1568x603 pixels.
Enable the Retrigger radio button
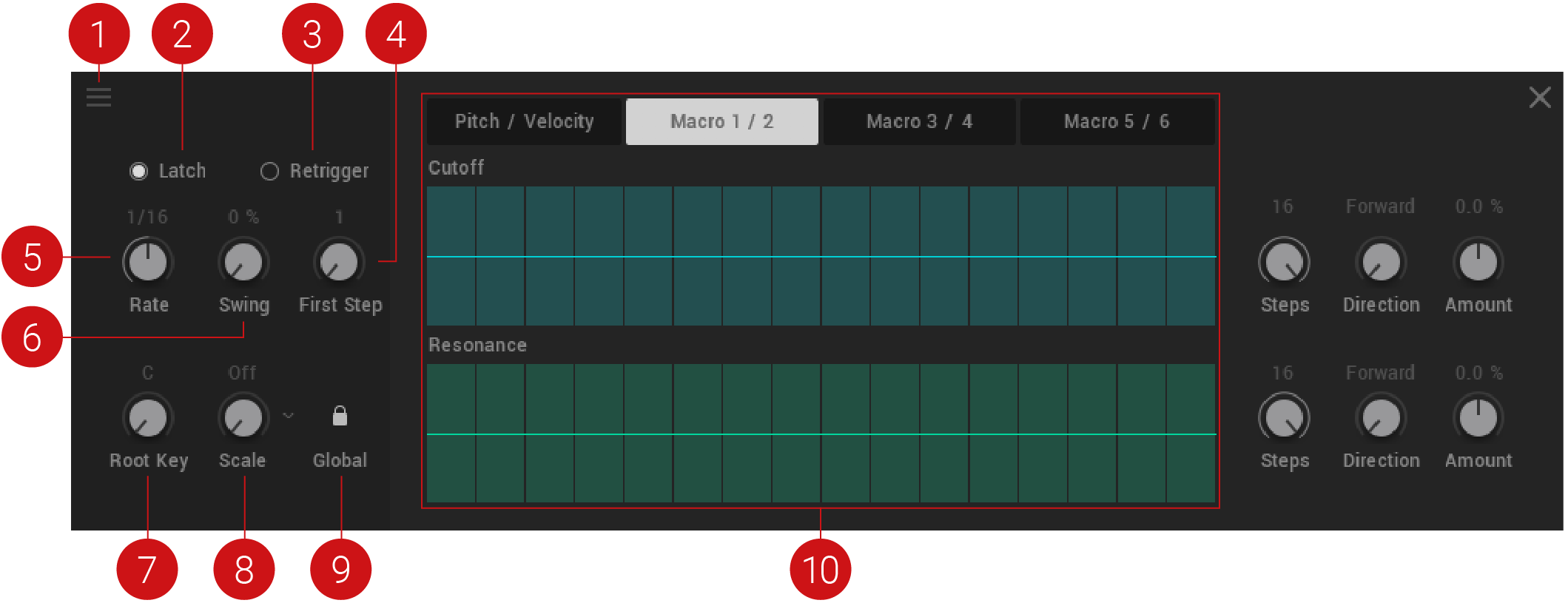(x=269, y=172)
